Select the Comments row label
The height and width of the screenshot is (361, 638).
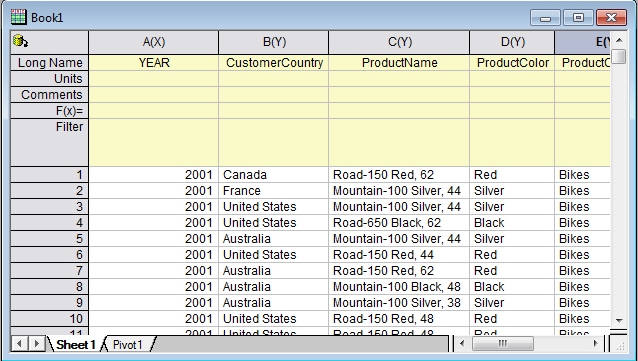click(49, 94)
